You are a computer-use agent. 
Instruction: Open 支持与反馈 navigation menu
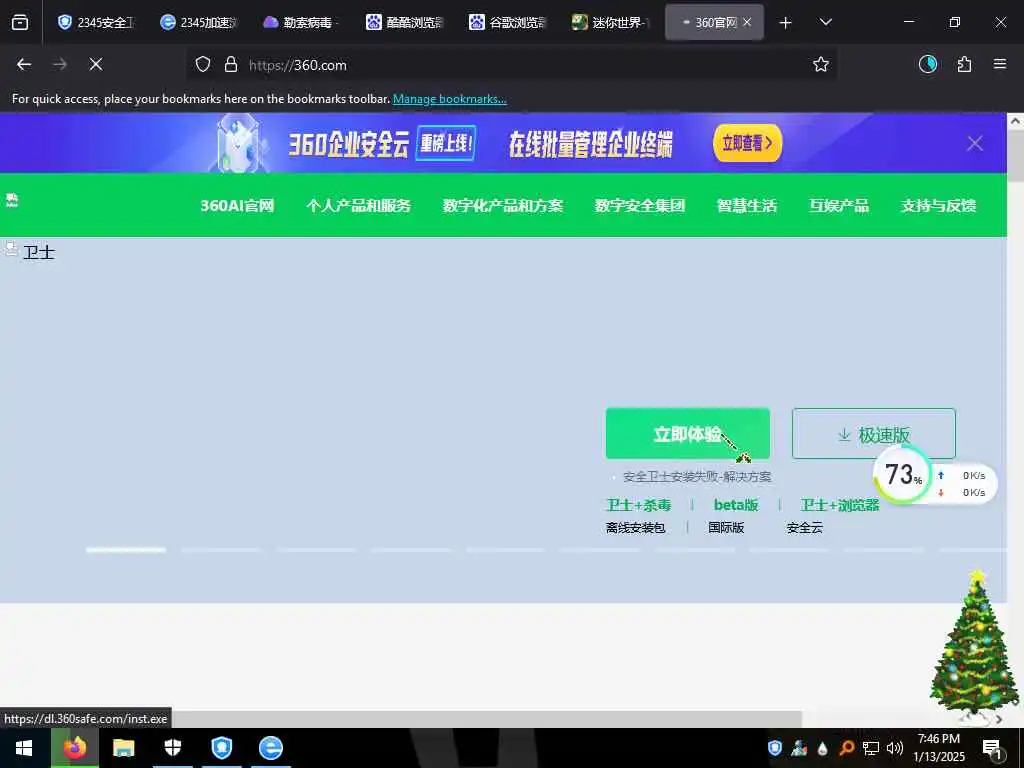pos(938,206)
